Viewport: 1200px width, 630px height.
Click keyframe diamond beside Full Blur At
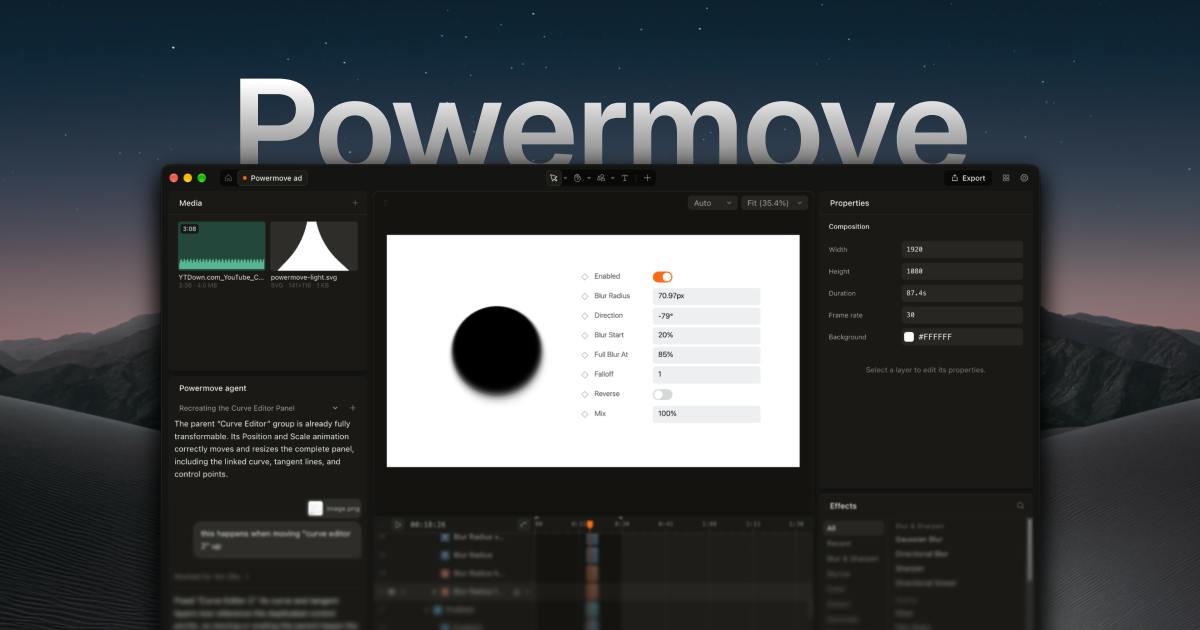[585, 355]
